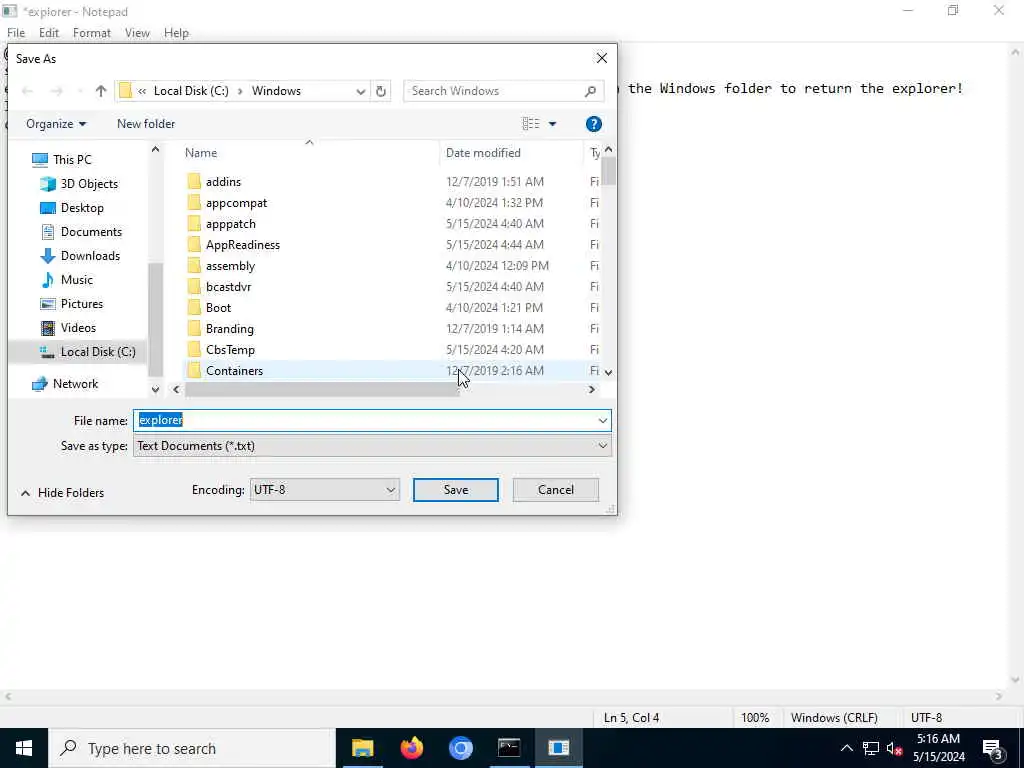Click the Save button

pos(456,490)
